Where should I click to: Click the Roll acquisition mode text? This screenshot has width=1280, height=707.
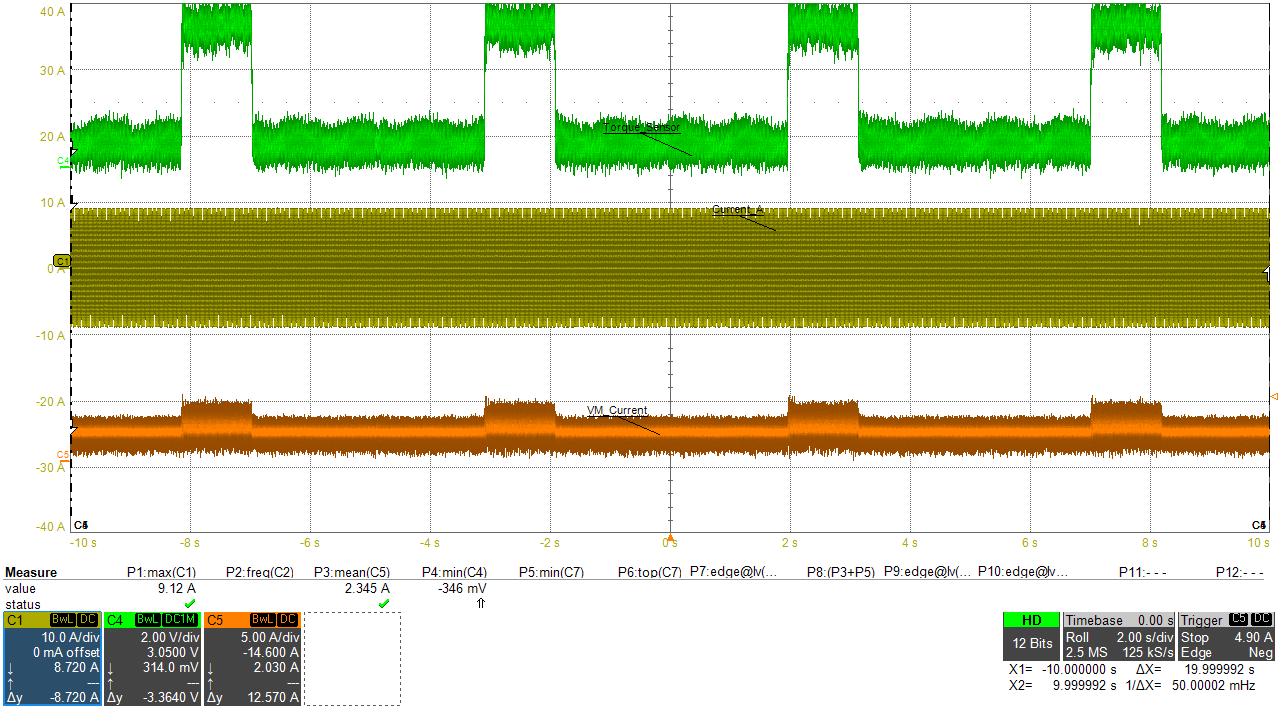pos(1077,638)
